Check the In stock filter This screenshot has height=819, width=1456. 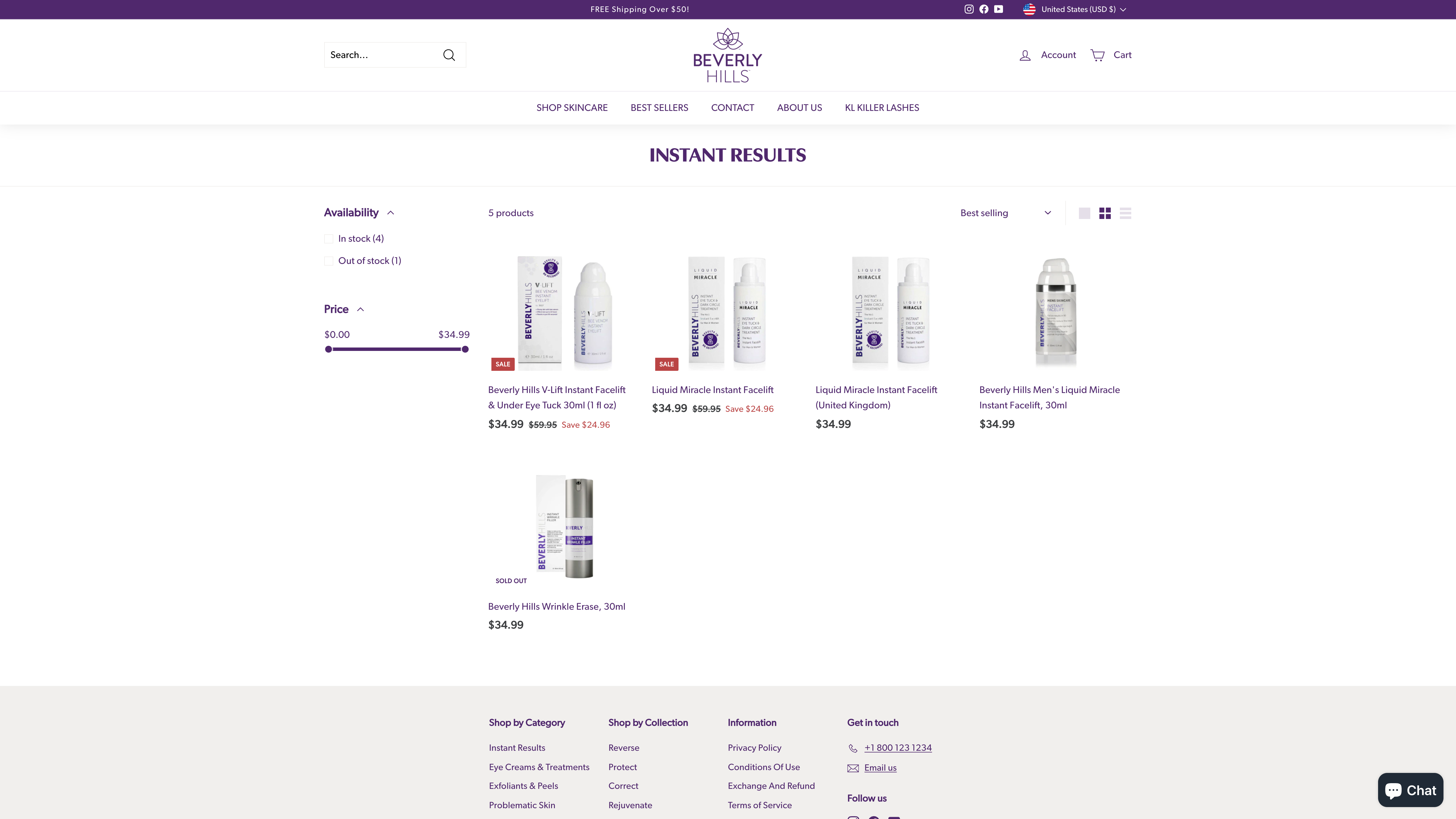coord(328,239)
